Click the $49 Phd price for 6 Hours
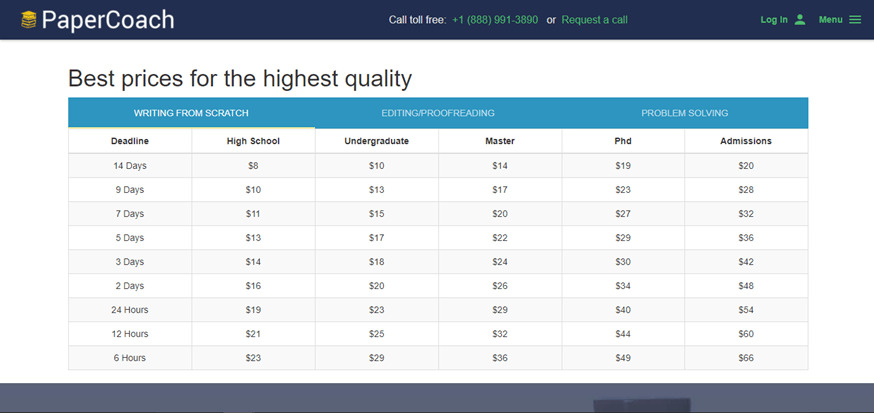 (623, 358)
